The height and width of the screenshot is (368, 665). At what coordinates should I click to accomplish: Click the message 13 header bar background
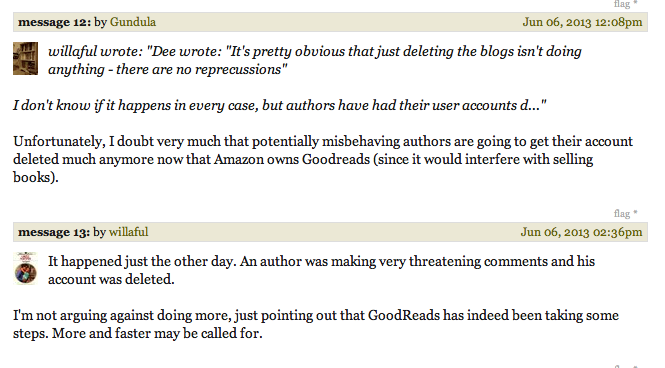point(330,232)
